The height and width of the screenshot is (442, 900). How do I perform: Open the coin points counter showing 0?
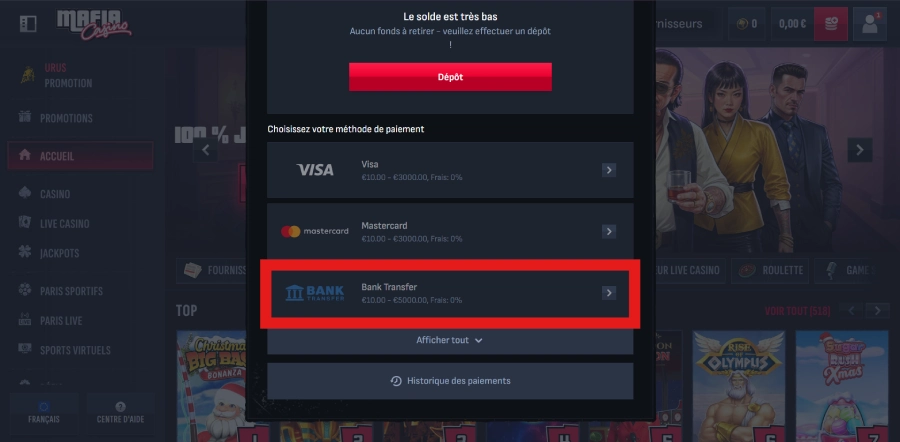click(746, 24)
